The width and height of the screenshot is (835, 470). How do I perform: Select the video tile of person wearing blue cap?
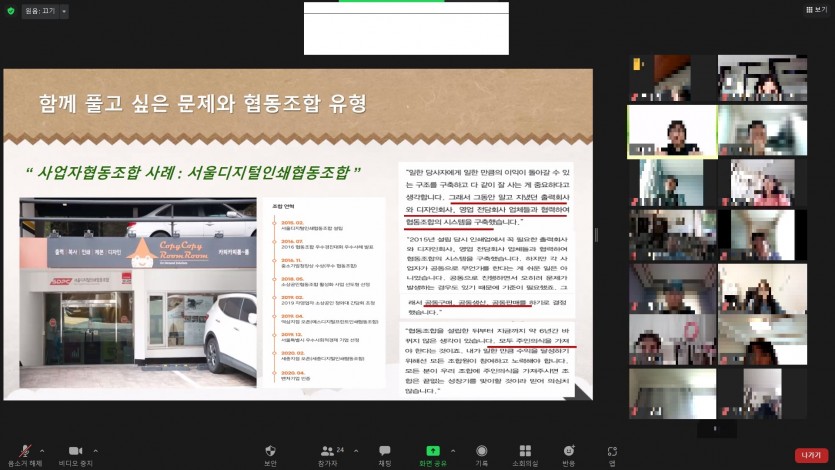673,288
